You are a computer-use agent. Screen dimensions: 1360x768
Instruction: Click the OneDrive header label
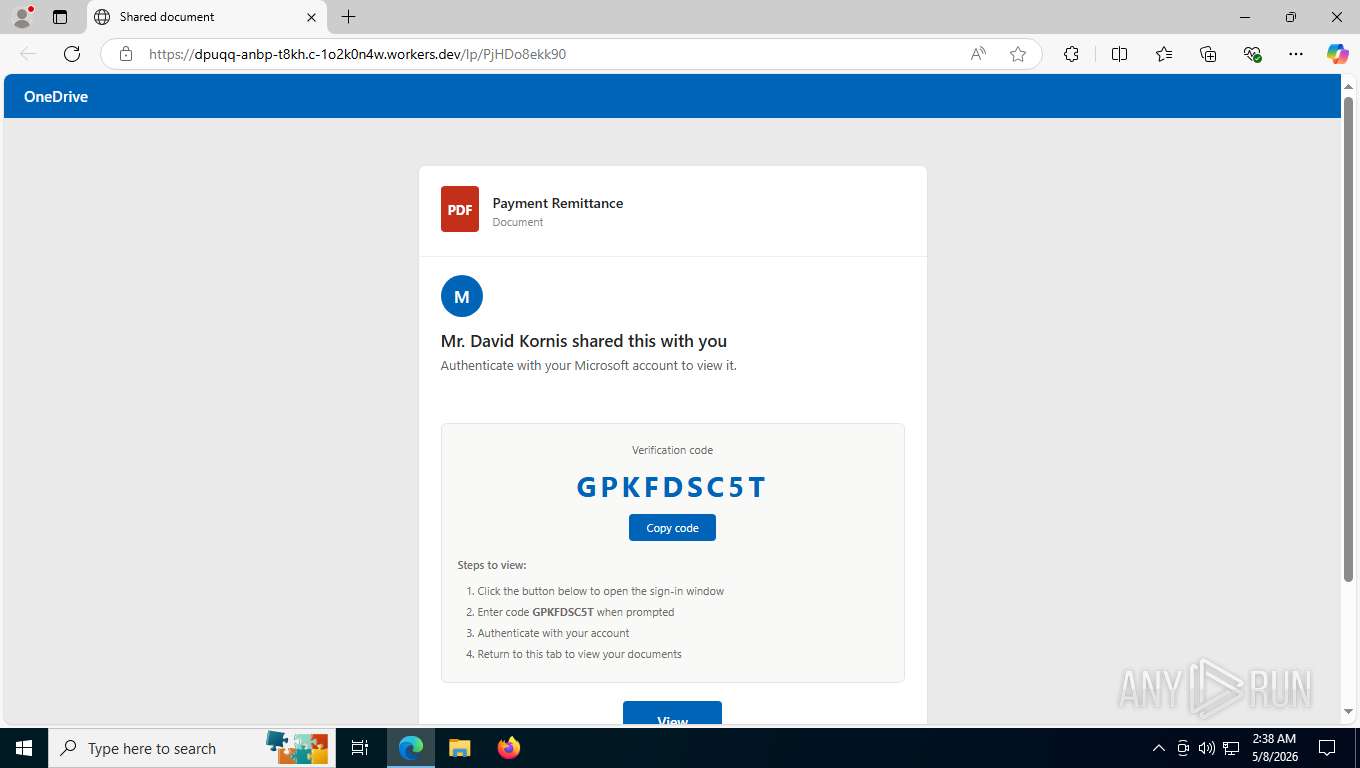click(x=56, y=97)
